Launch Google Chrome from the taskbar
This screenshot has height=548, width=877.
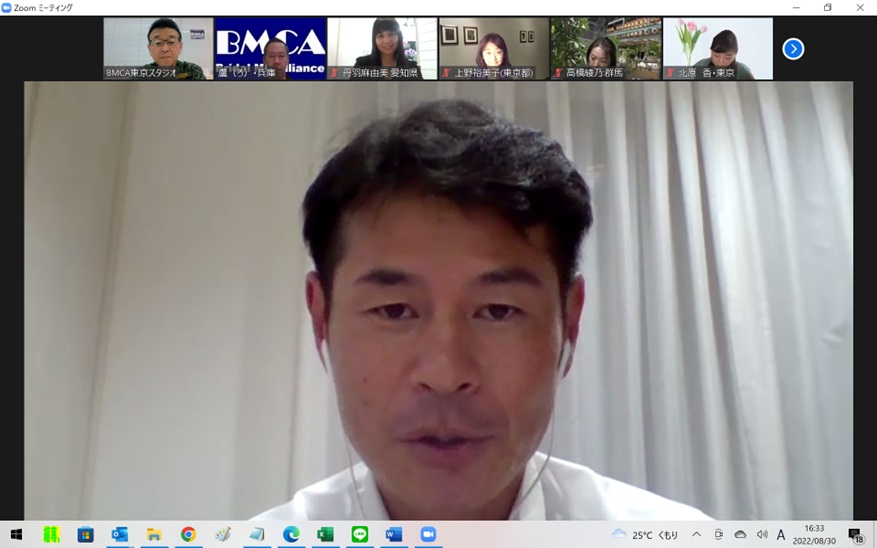188,535
